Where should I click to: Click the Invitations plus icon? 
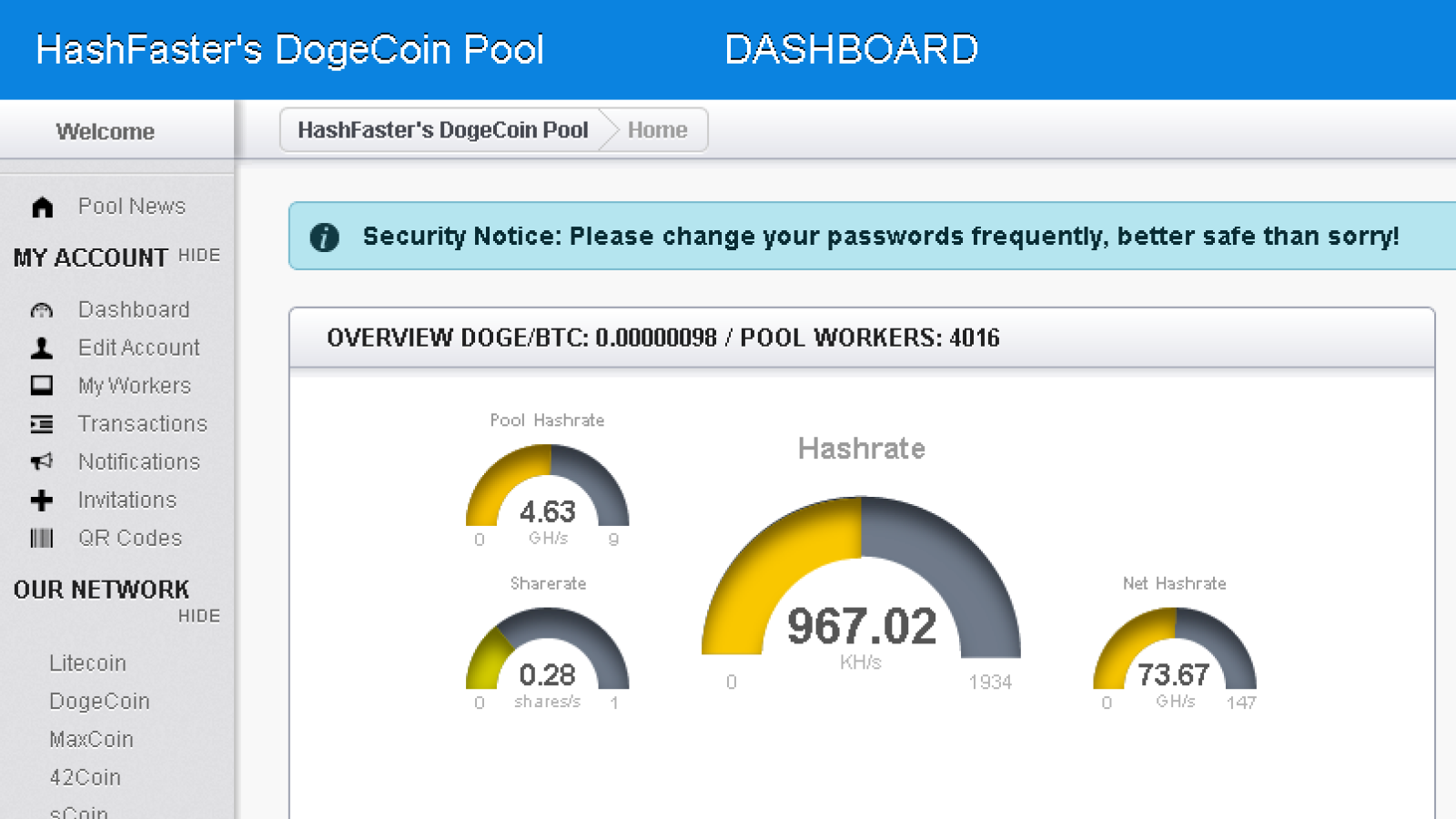(42, 500)
